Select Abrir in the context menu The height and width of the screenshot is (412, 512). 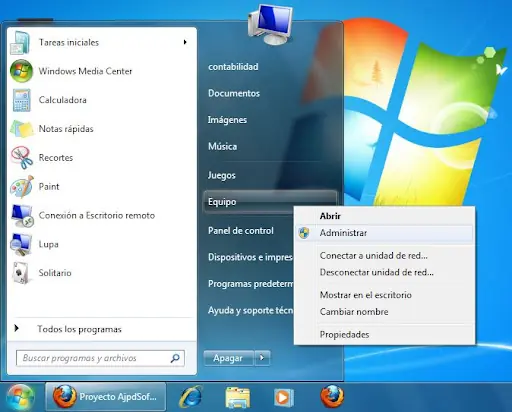pyautogui.click(x=384, y=216)
